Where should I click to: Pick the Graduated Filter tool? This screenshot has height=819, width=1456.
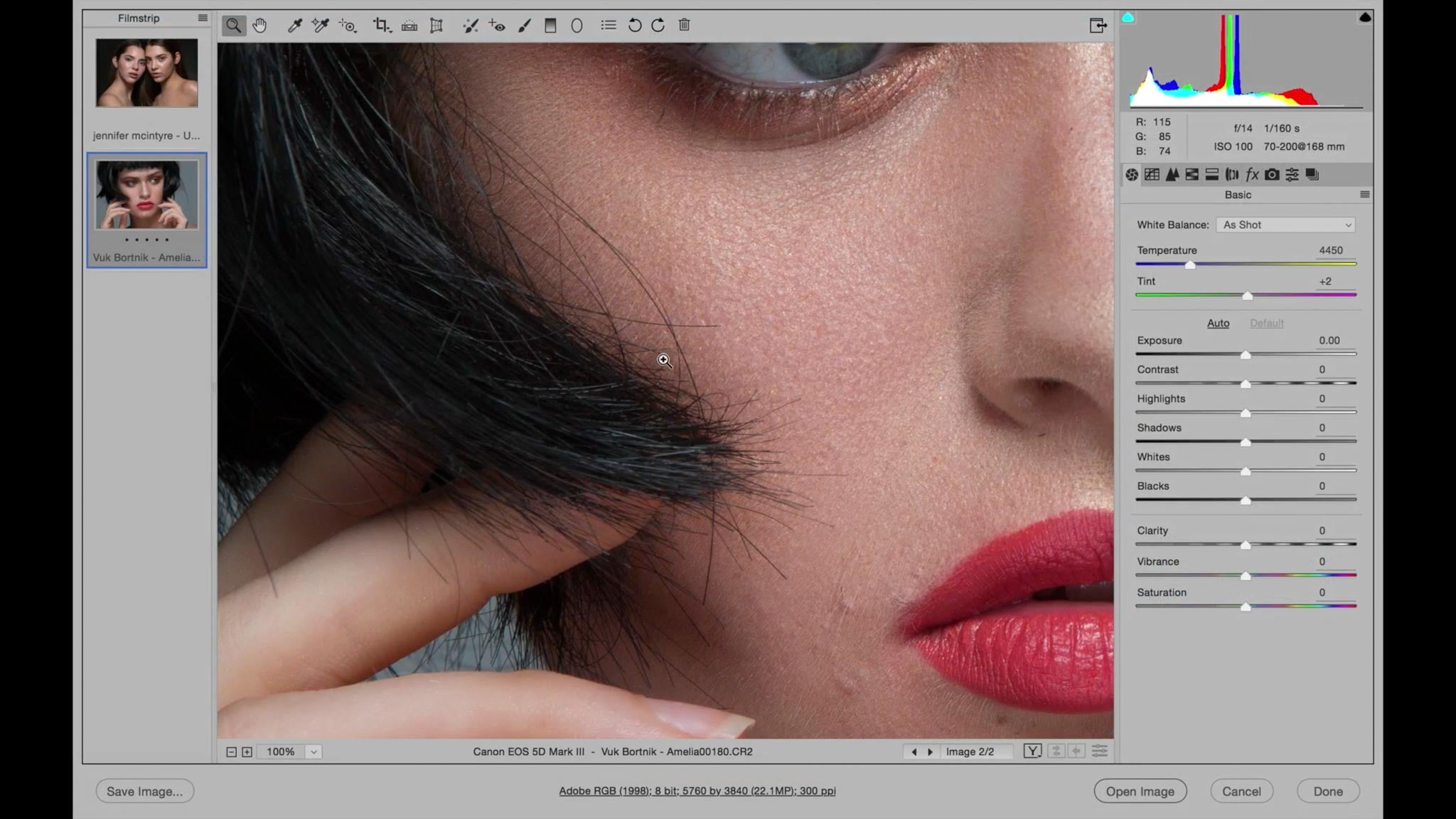click(x=550, y=26)
